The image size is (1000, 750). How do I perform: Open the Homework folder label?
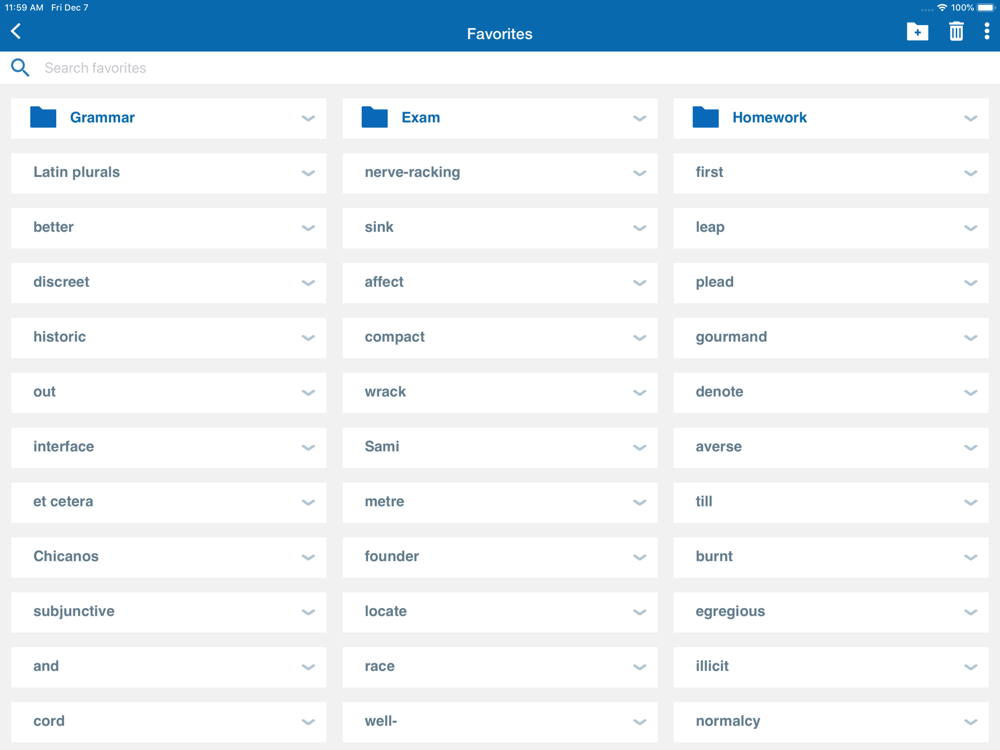click(769, 117)
